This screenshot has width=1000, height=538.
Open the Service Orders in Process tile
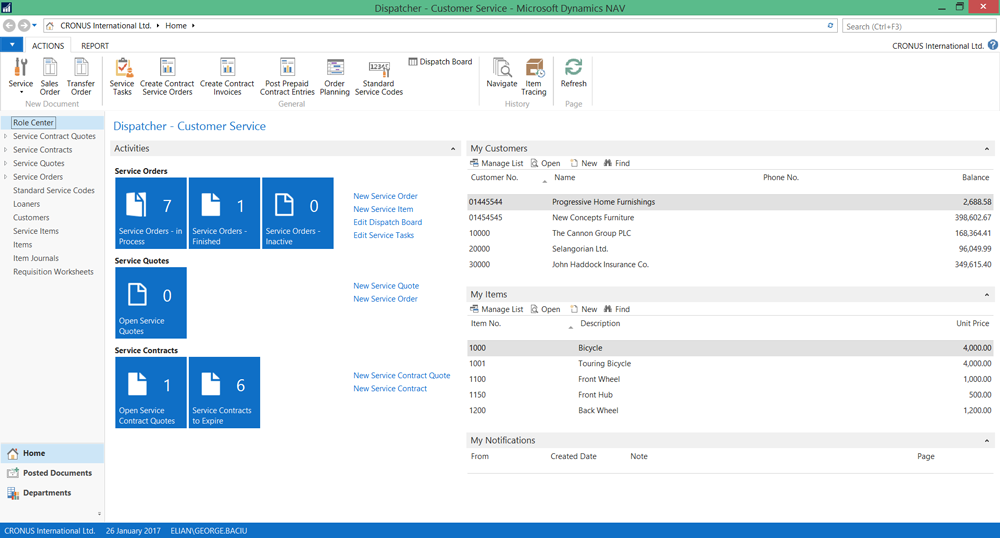(150, 214)
